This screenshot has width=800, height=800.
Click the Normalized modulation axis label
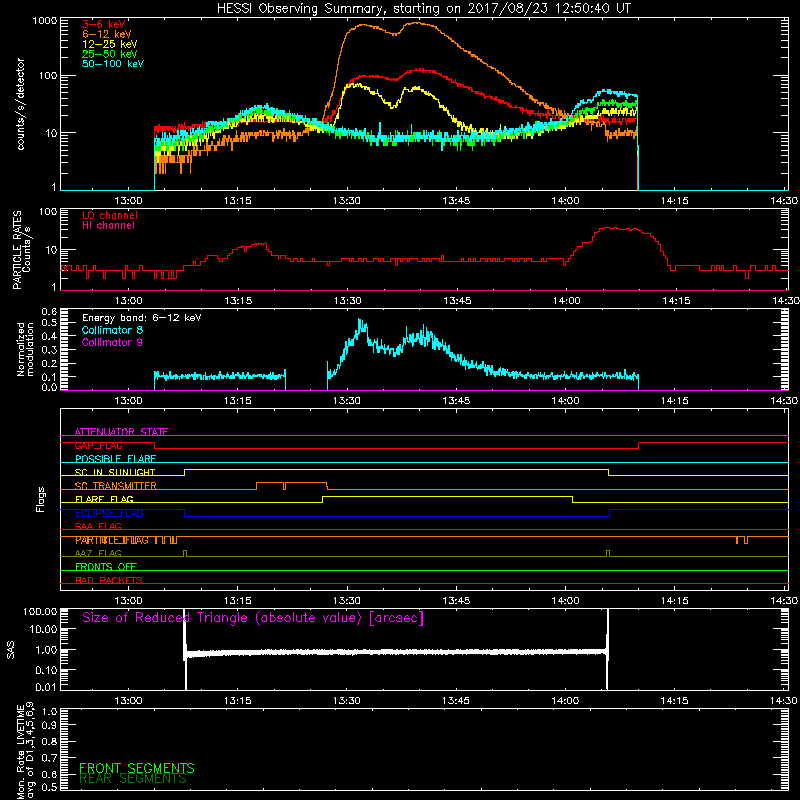(x=25, y=349)
